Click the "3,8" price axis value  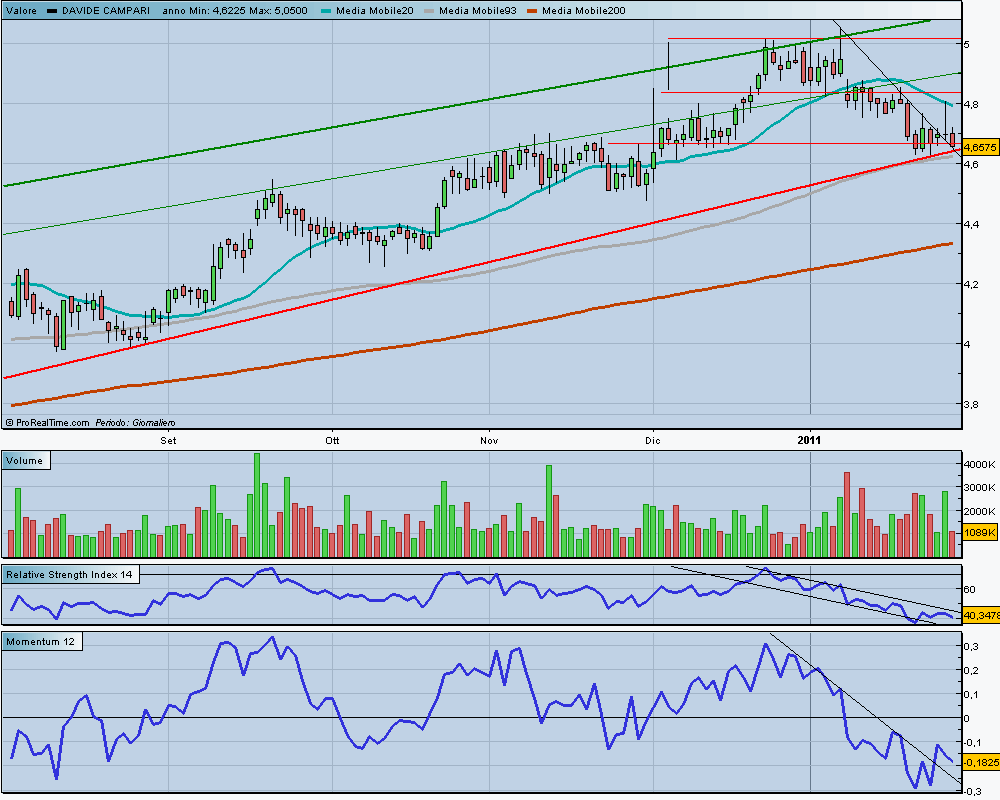pos(971,404)
